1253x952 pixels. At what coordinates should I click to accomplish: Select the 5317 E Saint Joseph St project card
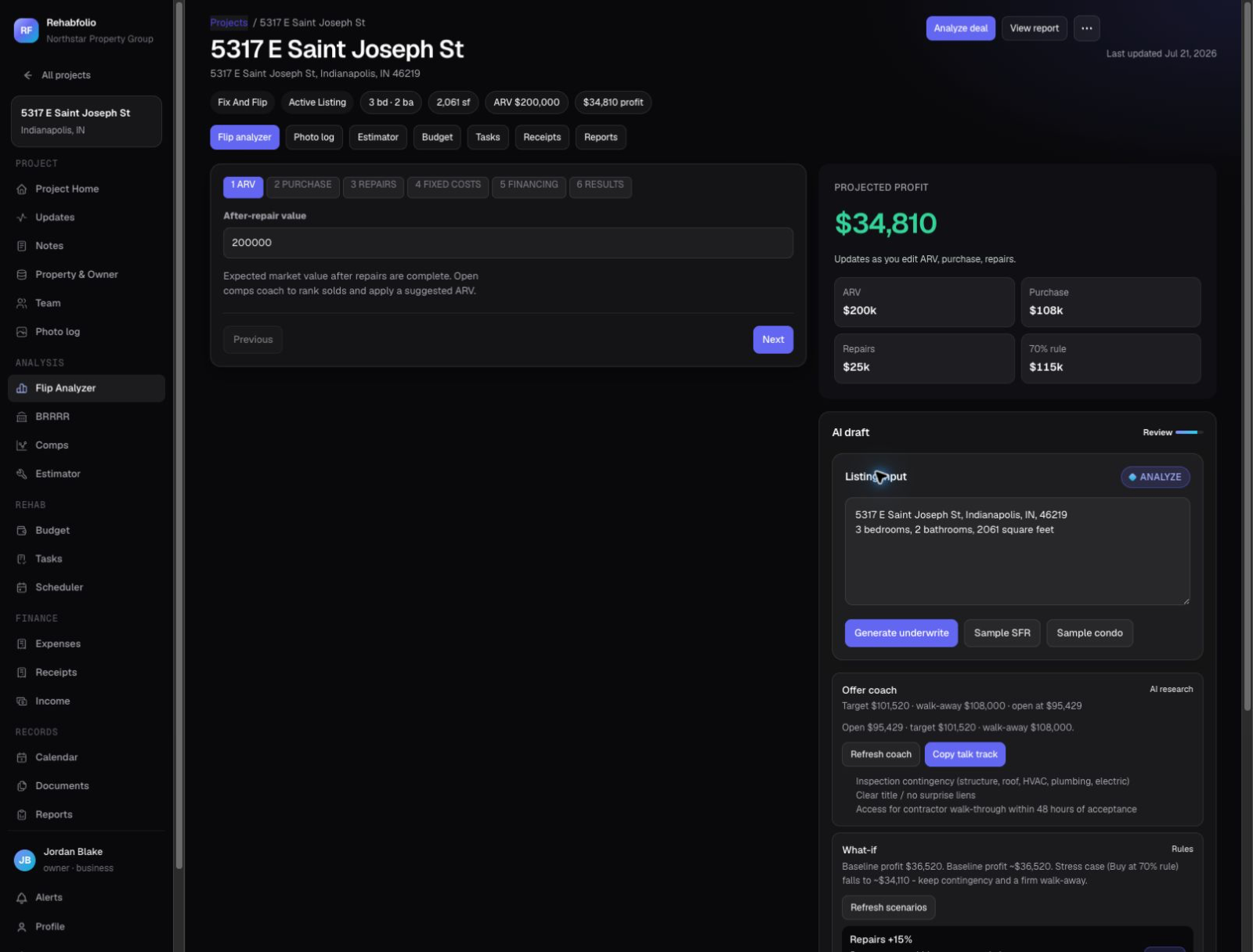coord(86,121)
